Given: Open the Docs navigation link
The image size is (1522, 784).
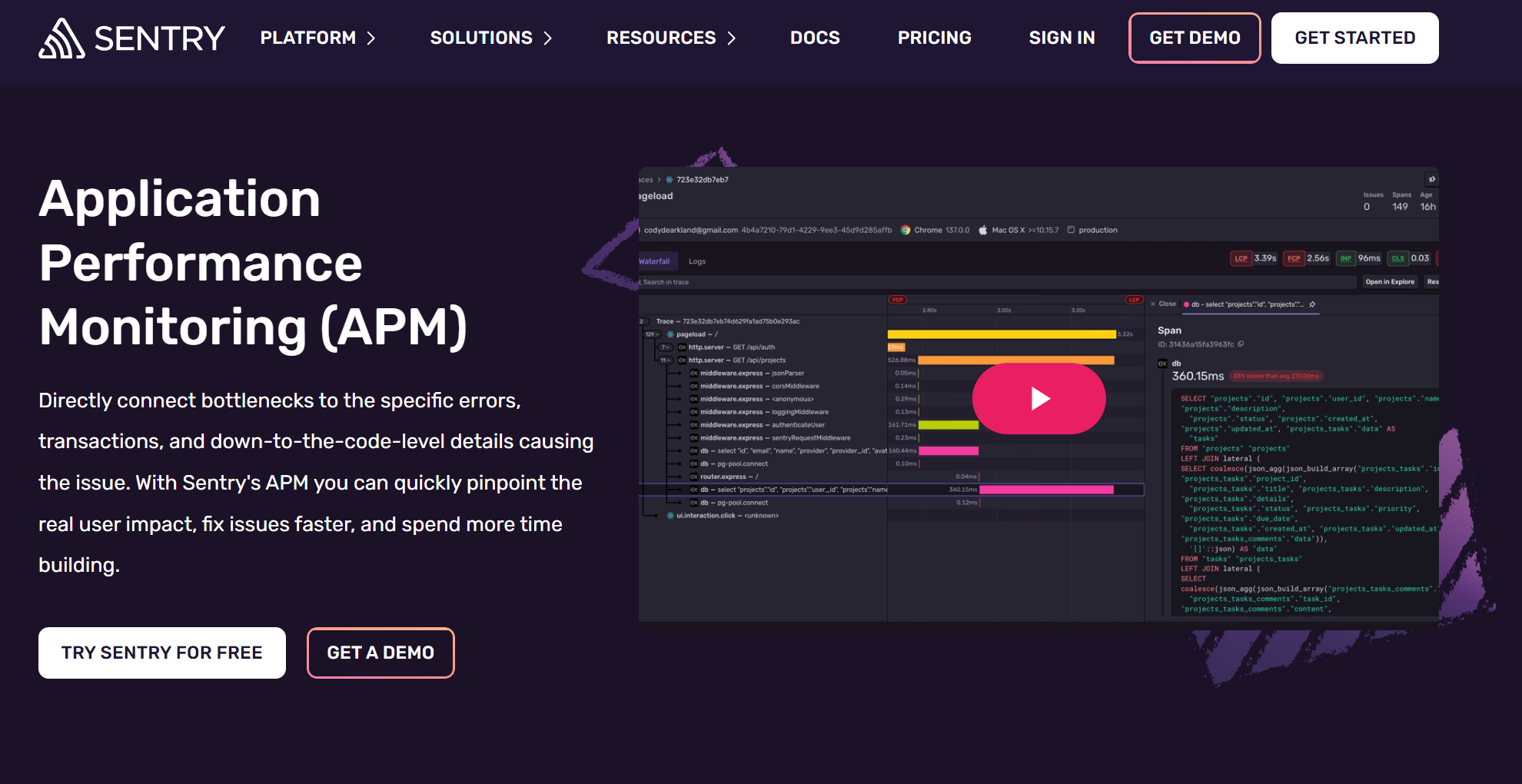Looking at the screenshot, I should (x=815, y=38).
